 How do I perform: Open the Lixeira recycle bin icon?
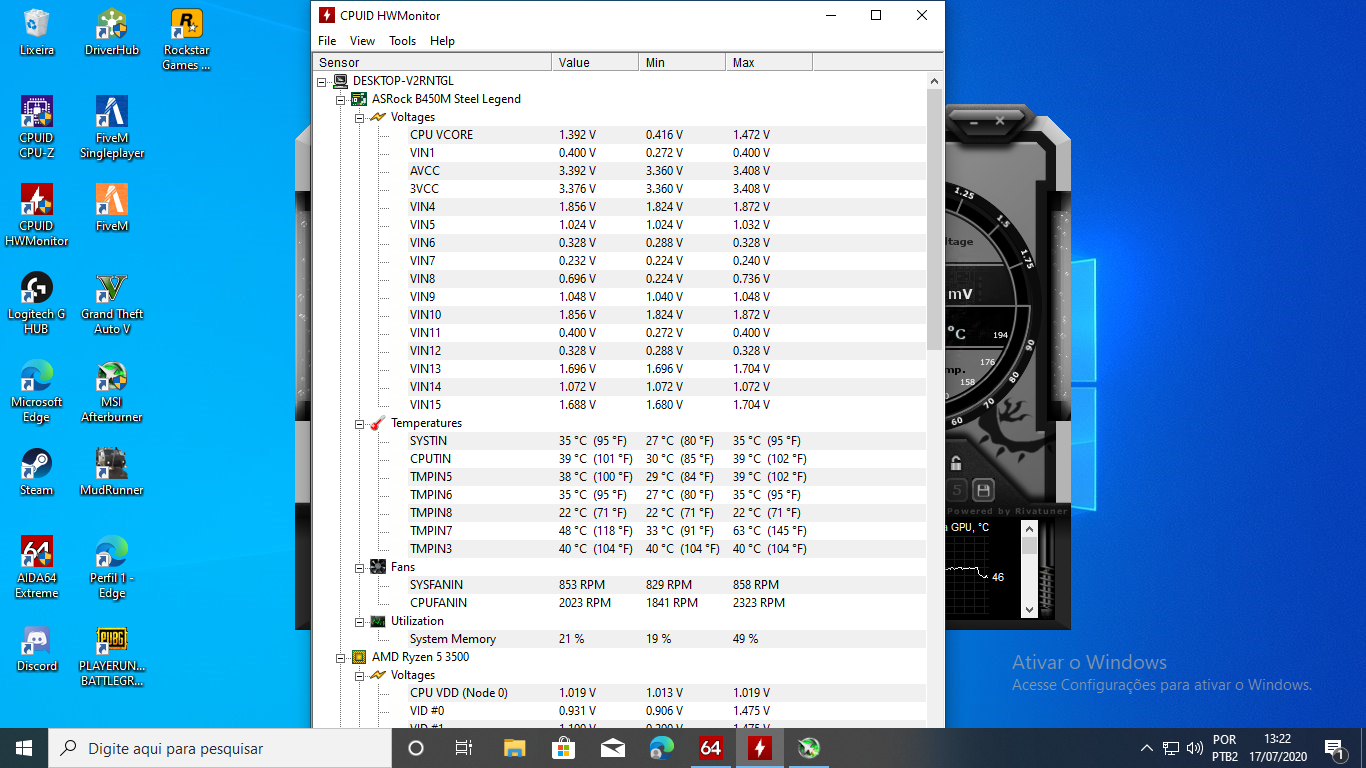[37, 32]
